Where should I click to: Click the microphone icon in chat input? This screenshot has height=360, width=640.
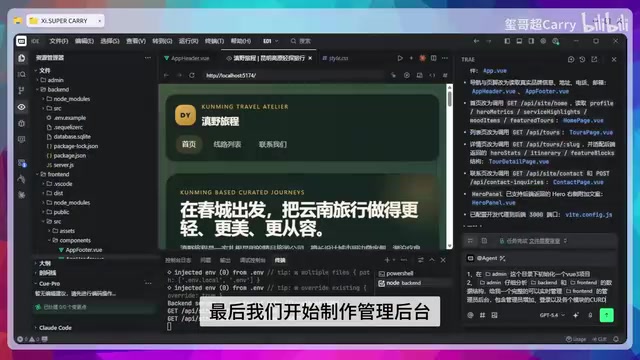590,315
